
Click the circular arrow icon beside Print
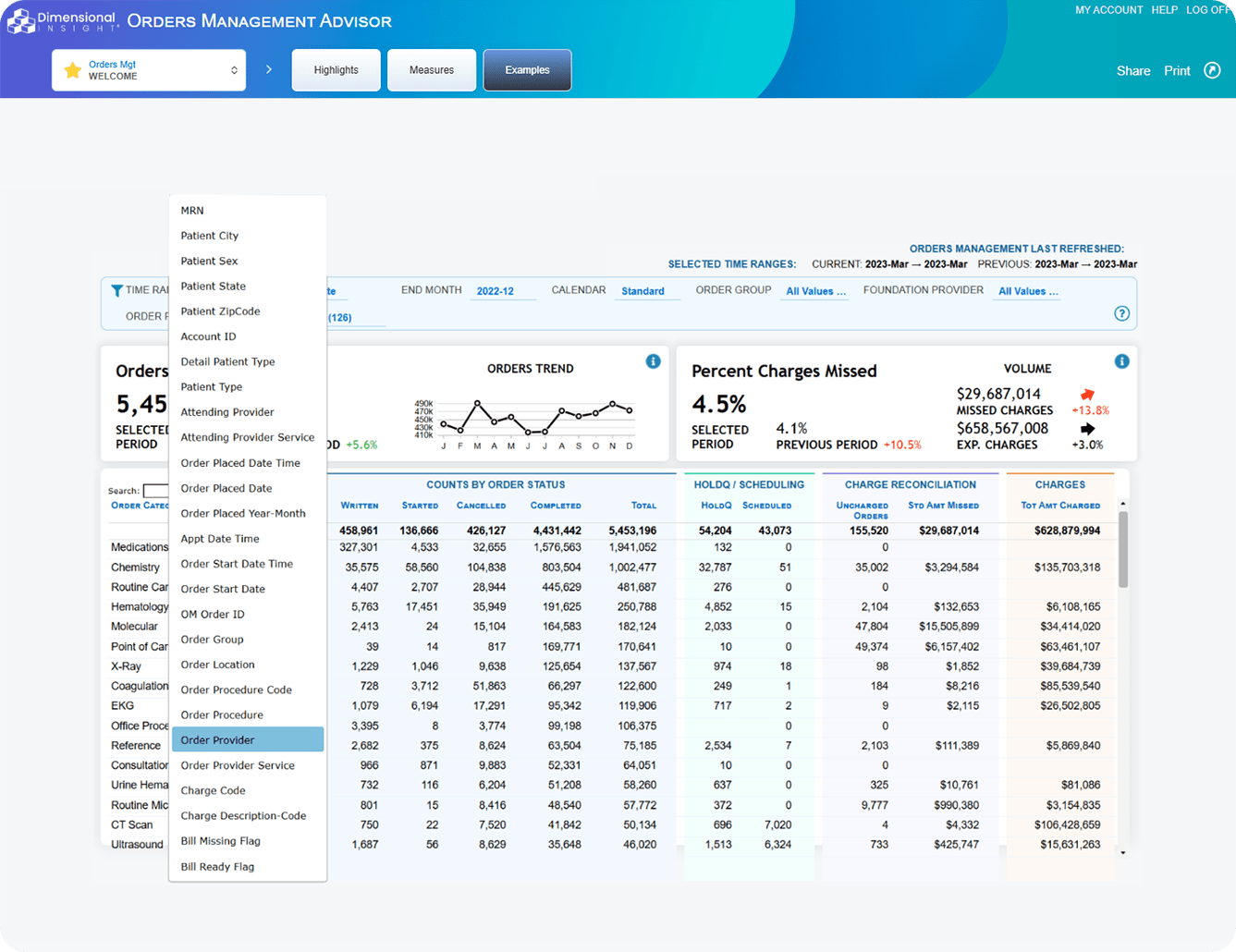coord(1212,70)
